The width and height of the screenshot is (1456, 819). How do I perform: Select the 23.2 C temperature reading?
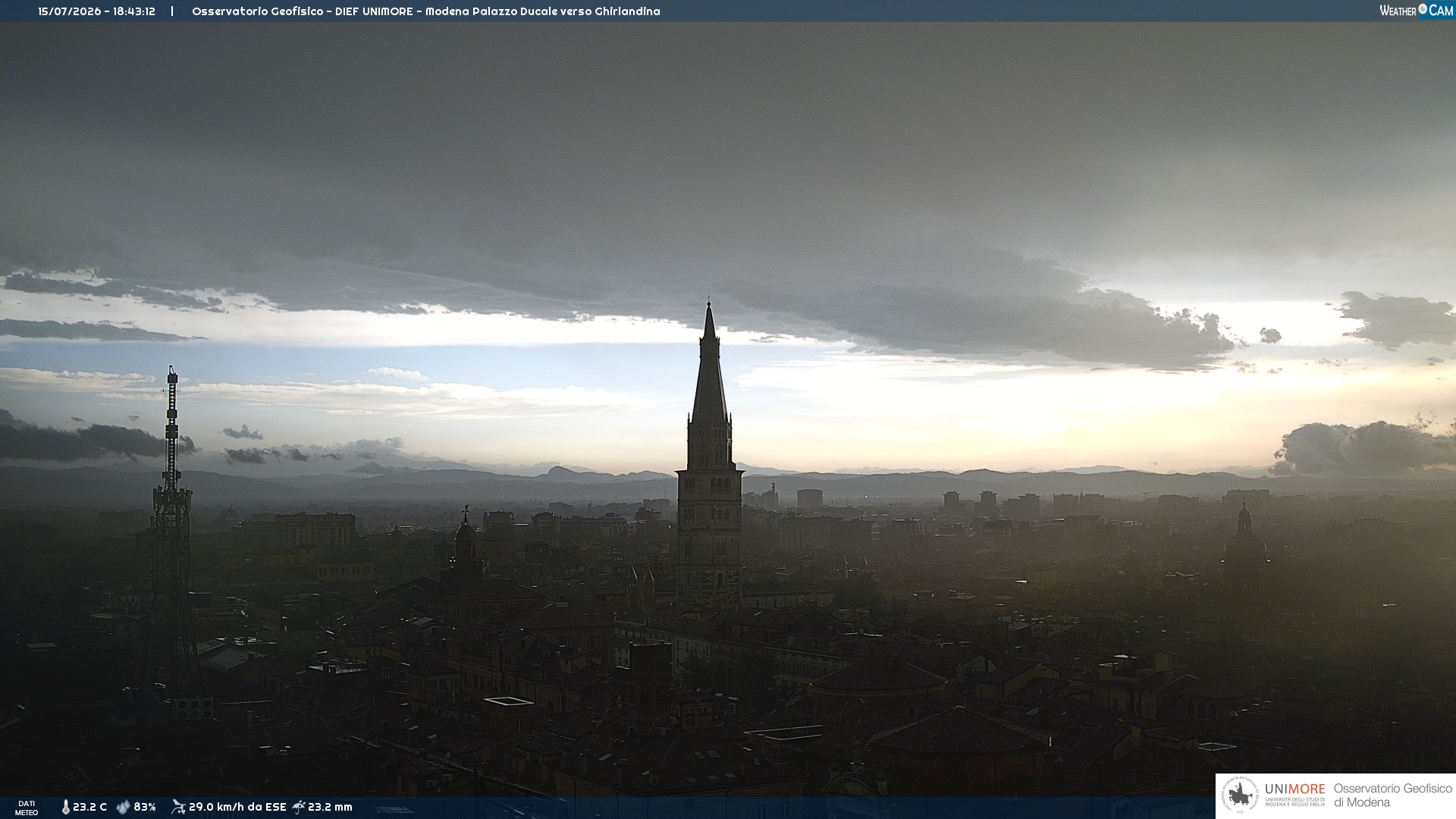point(90,807)
